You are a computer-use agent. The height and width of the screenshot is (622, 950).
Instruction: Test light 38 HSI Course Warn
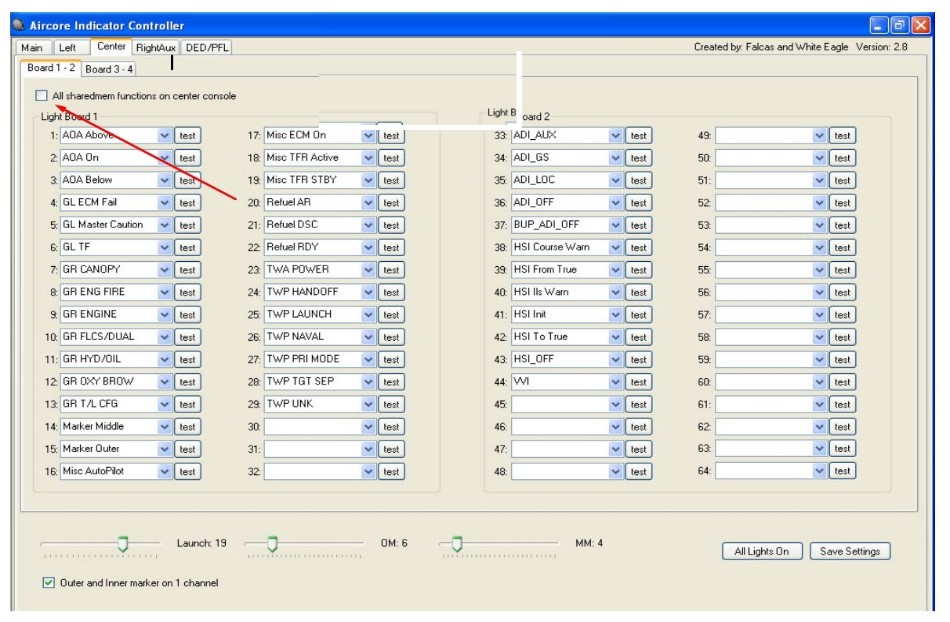pos(638,248)
